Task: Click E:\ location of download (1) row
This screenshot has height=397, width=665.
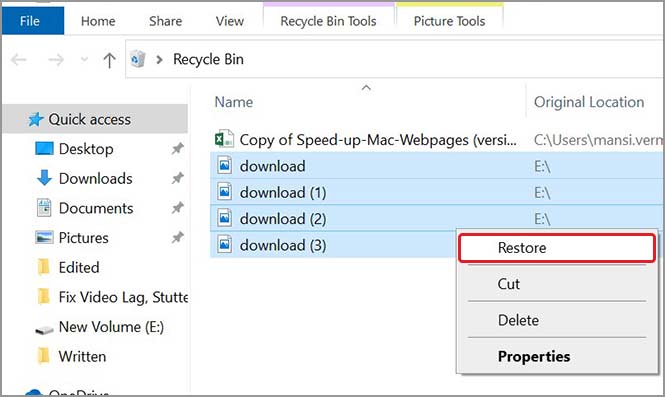Action: [542, 193]
